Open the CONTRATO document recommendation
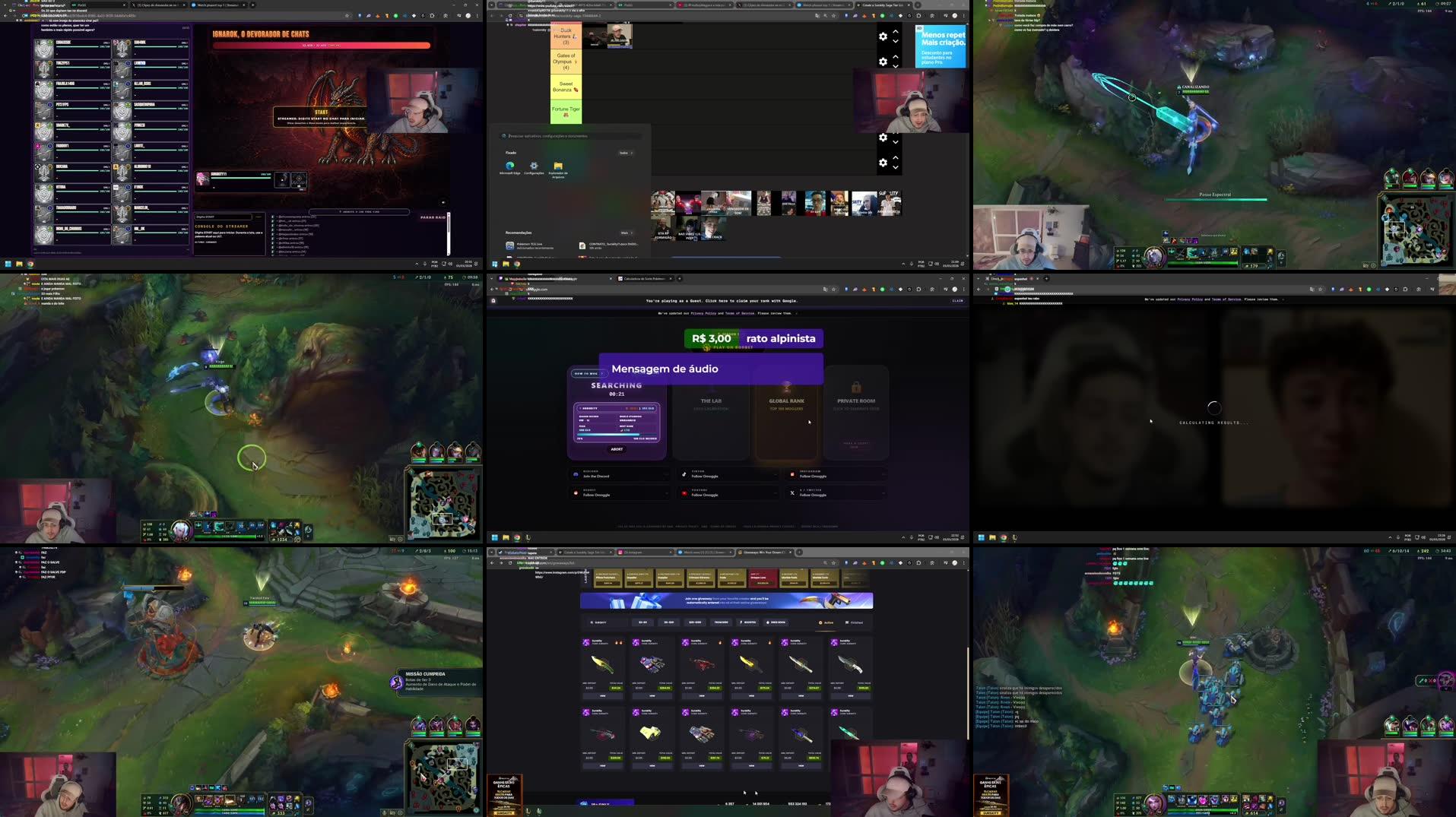 click(608, 245)
